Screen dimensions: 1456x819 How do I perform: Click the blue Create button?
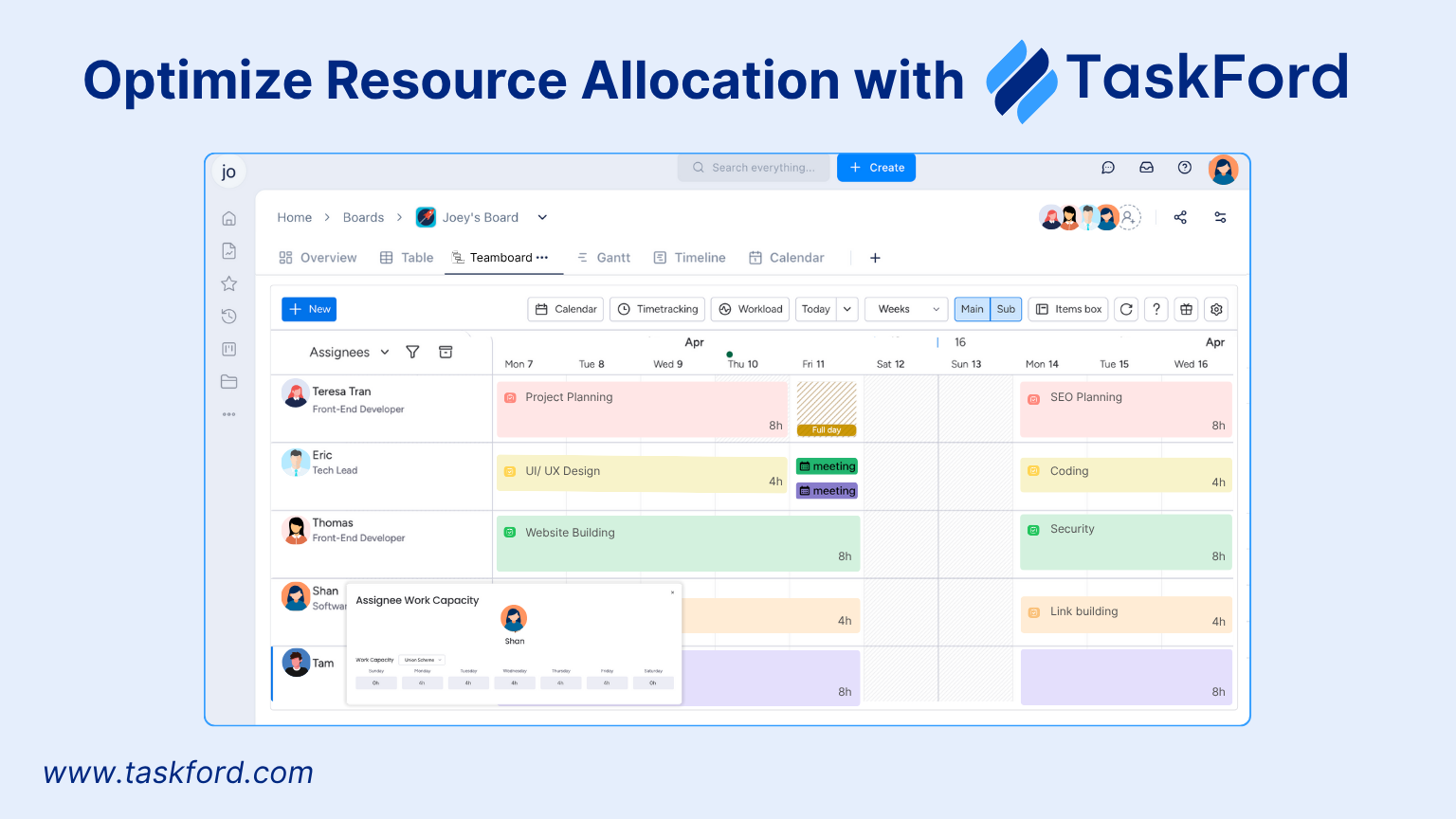[x=876, y=168]
